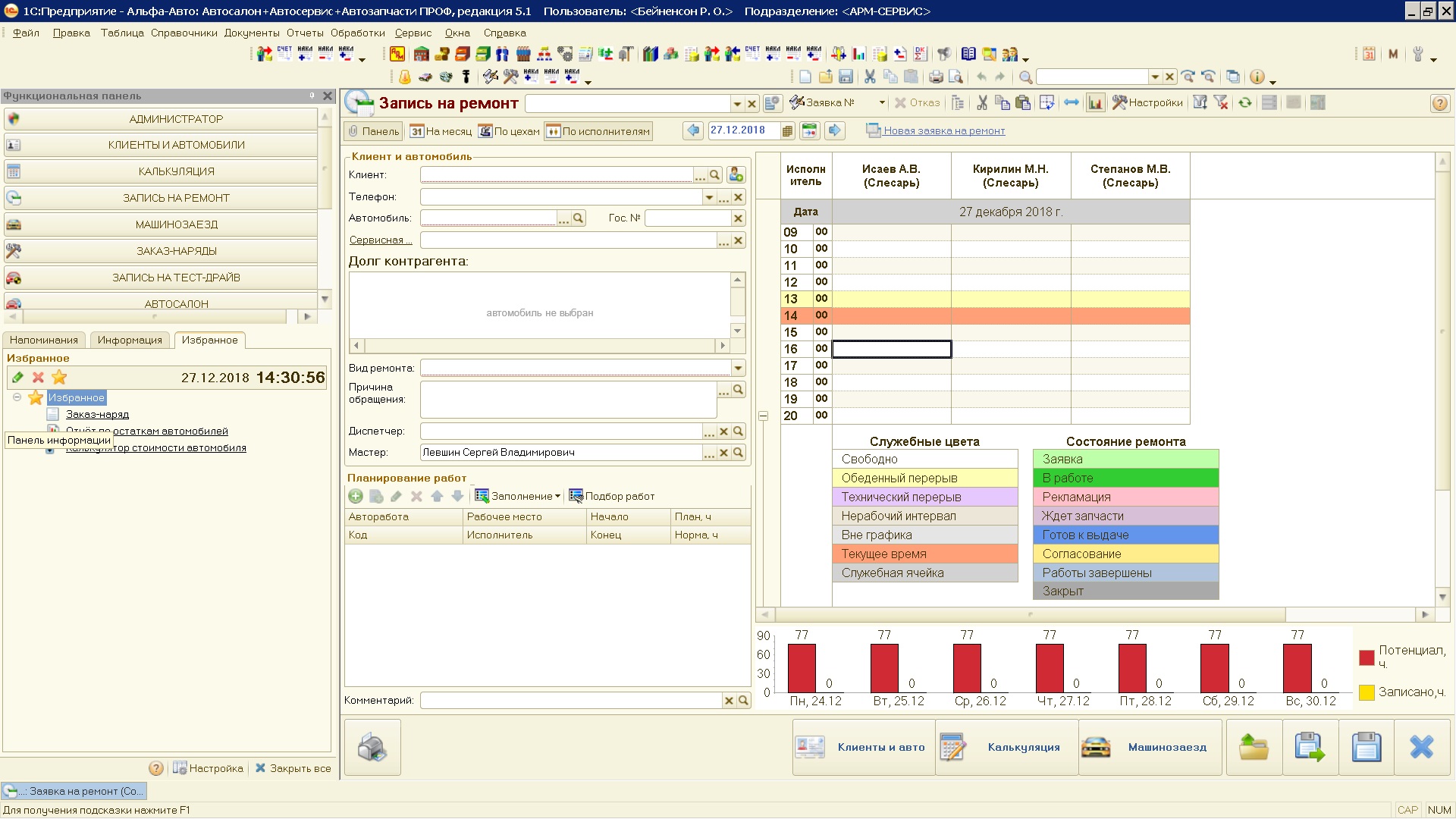Click the open folder icon in bottom bar
Screen dimensions: 1456x819
click(1254, 748)
